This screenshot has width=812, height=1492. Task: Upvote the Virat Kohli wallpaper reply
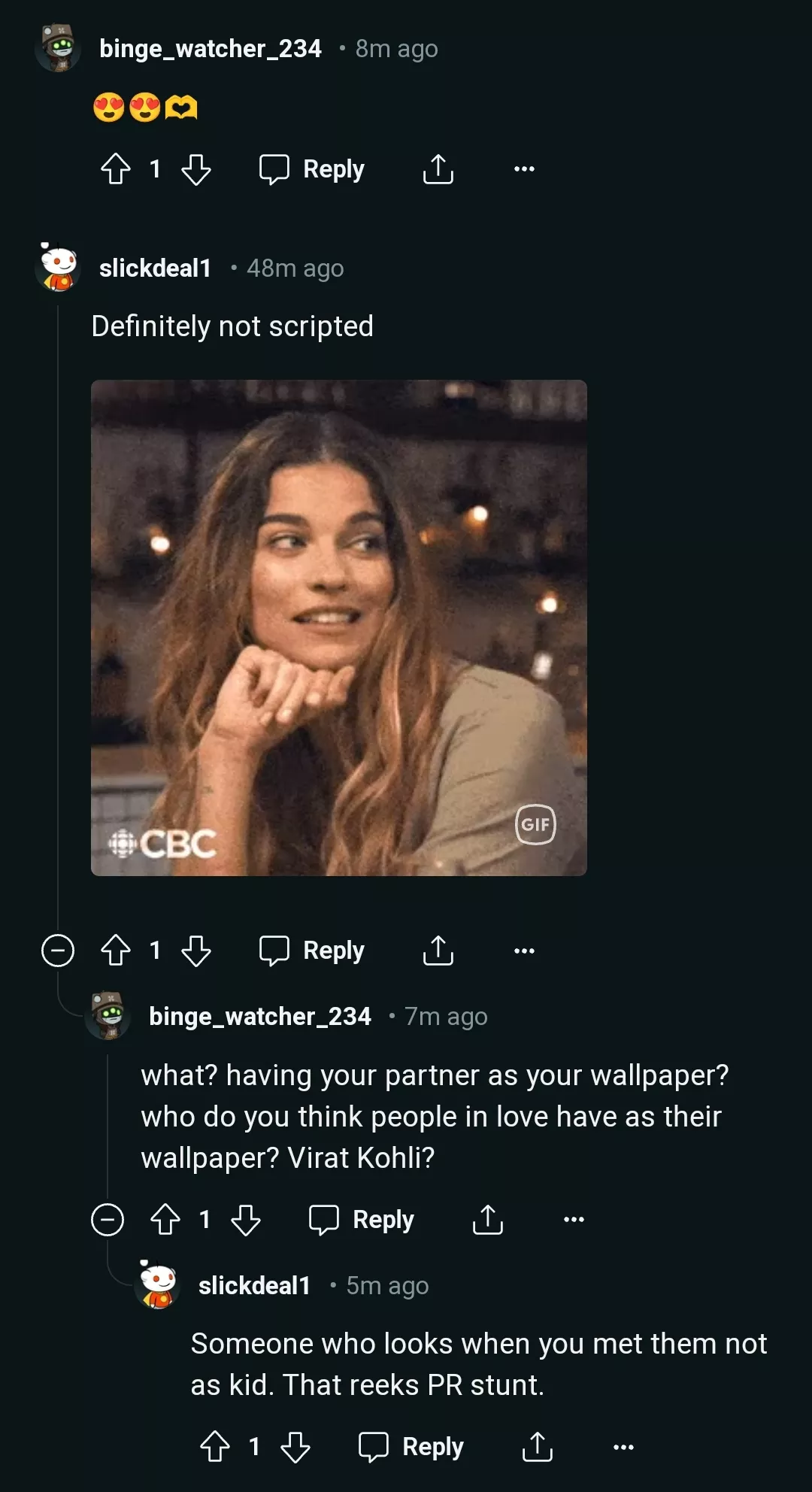click(165, 1220)
